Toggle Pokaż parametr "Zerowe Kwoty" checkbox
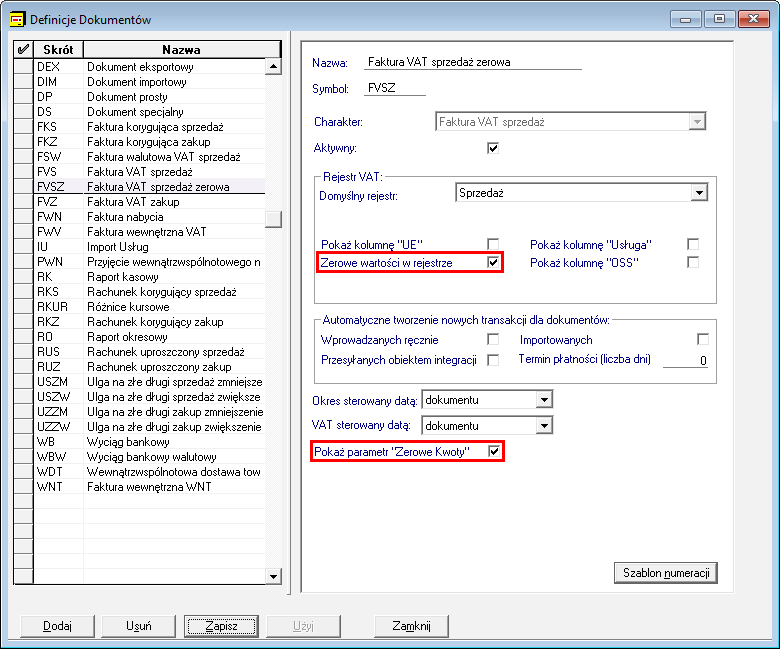780x649 pixels. (x=493, y=452)
